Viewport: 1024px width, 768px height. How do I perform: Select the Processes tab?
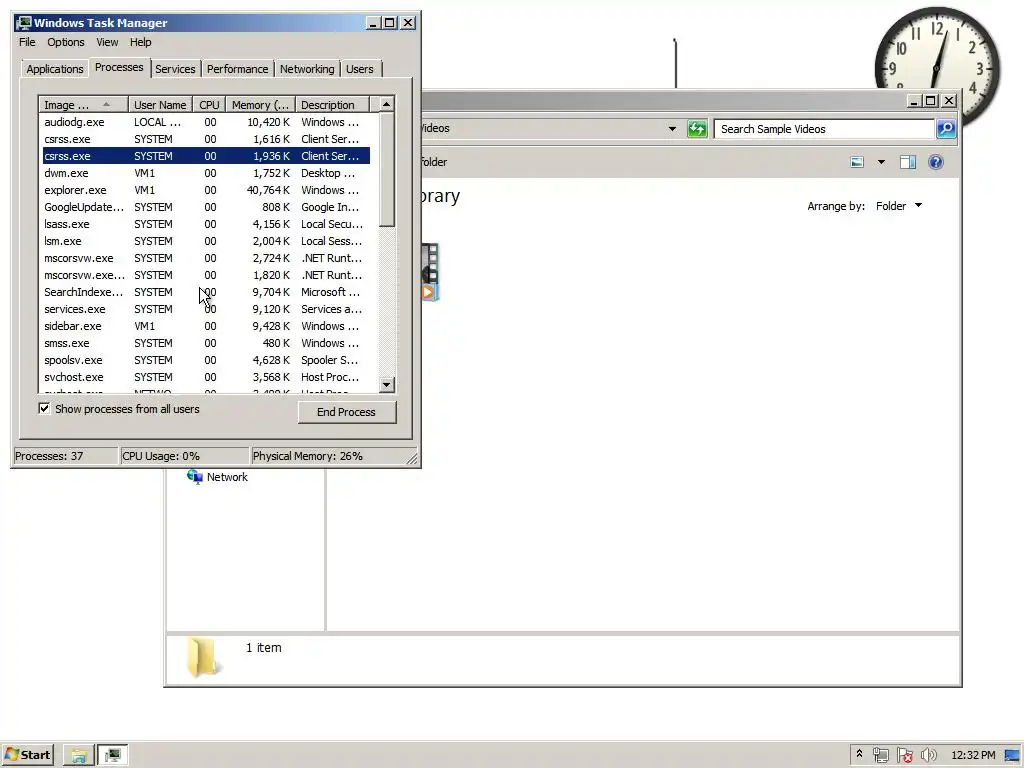pyautogui.click(x=119, y=67)
